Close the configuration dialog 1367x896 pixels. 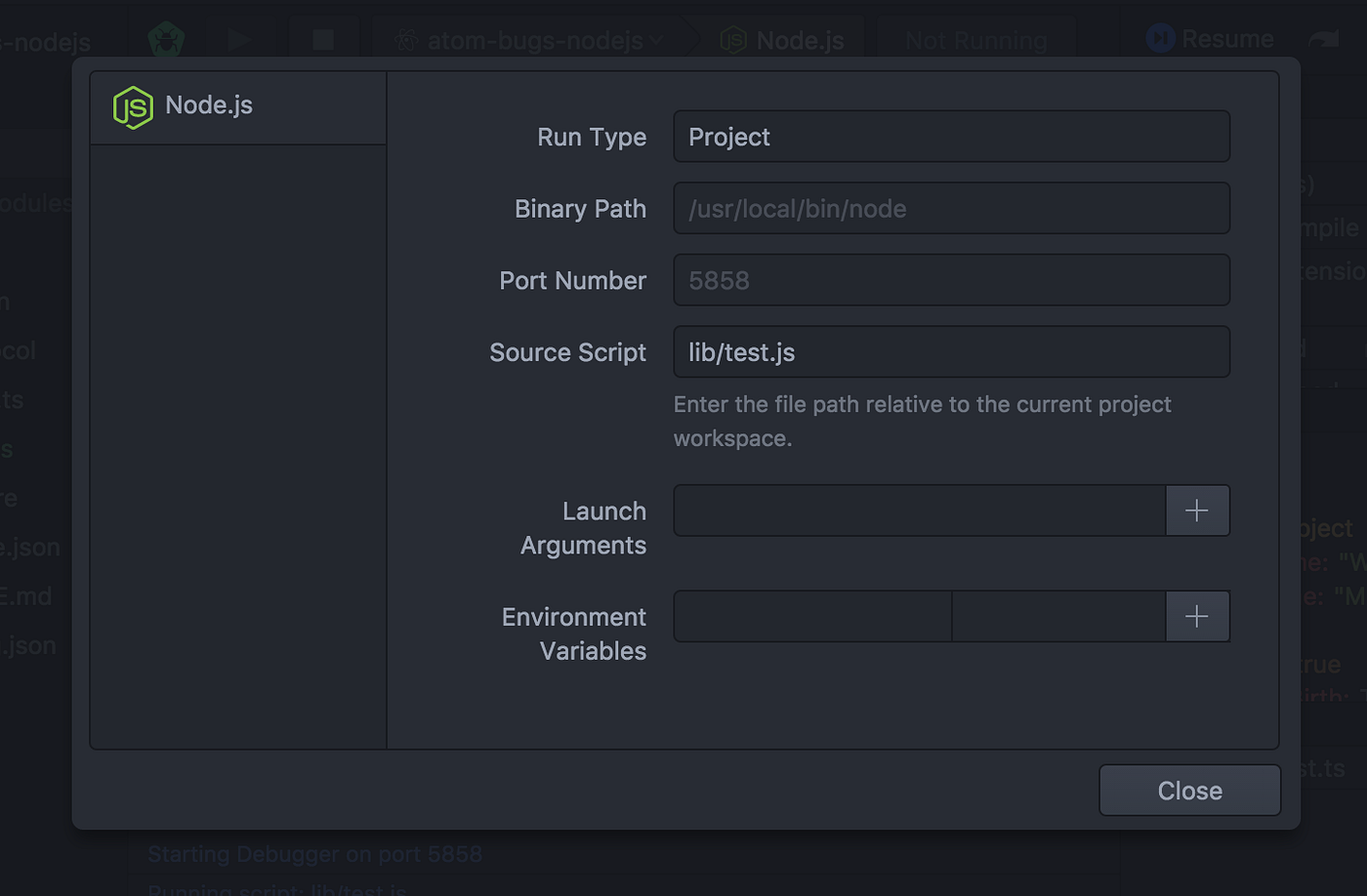1189,791
